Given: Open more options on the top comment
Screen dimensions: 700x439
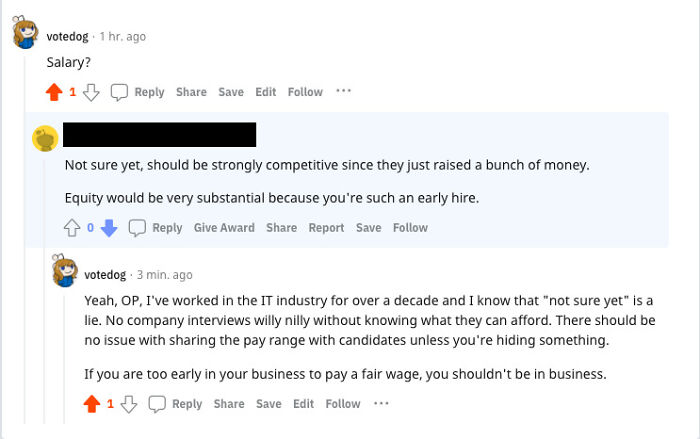Looking at the screenshot, I should point(343,91).
